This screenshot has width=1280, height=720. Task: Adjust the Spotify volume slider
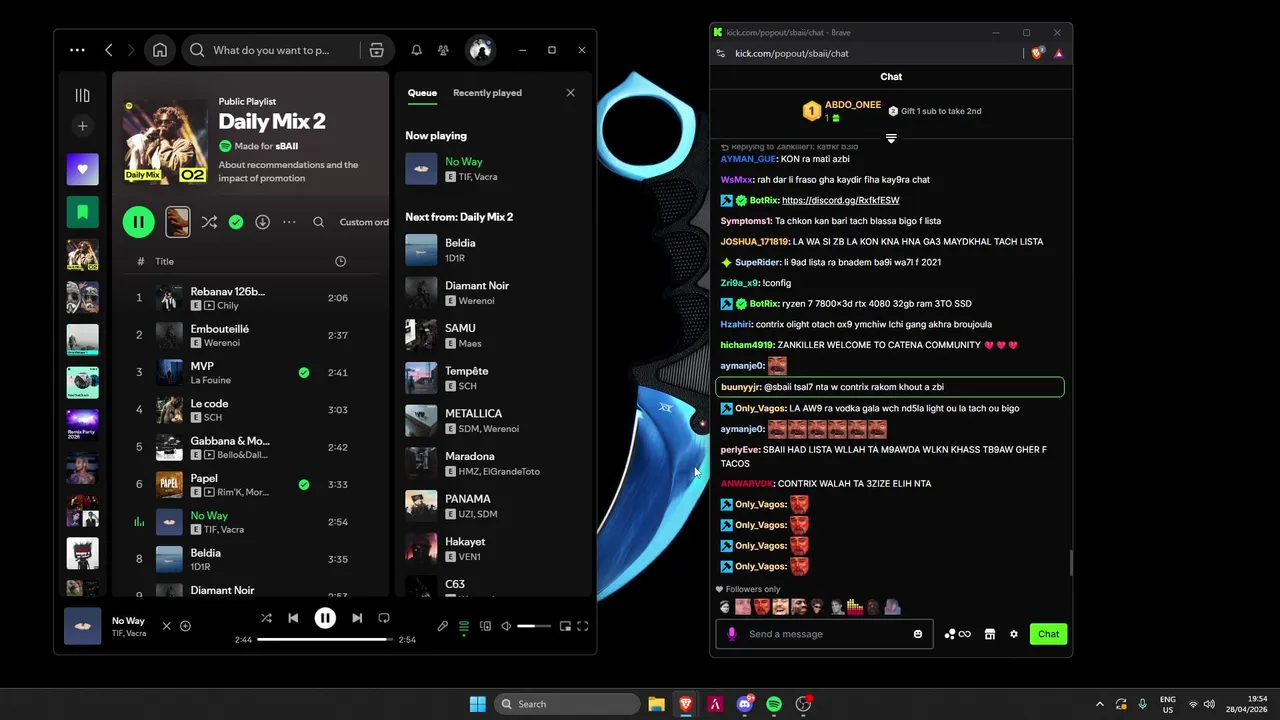[x=534, y=626]
